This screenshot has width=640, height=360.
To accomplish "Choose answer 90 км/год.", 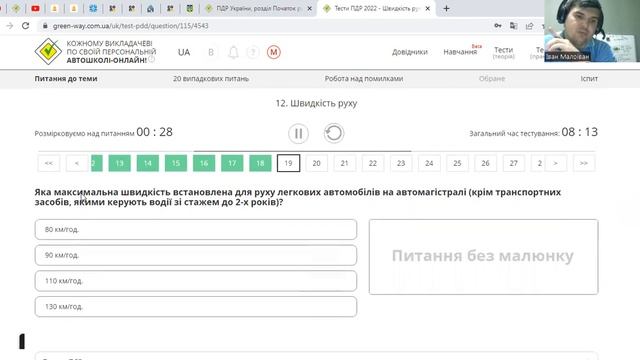I will pos(196,255).
